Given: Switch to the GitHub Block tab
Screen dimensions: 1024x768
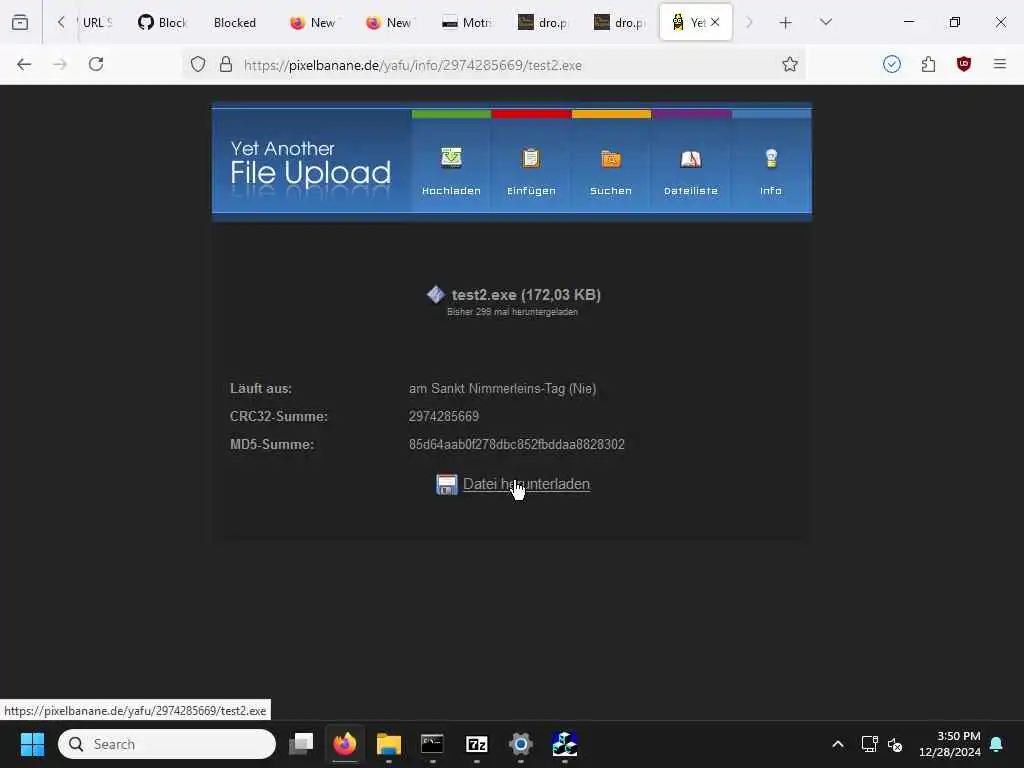Looking at the screenshot, I should 163,23.
